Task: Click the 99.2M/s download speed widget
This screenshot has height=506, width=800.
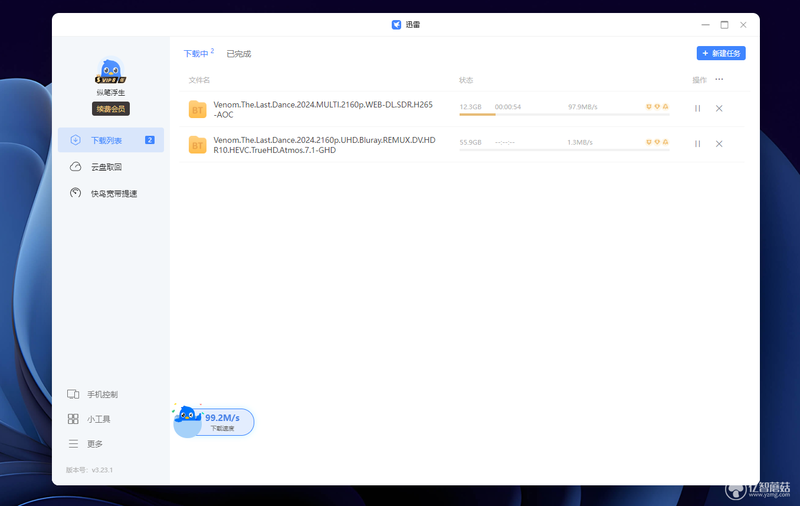Action: tap(214, 421)
